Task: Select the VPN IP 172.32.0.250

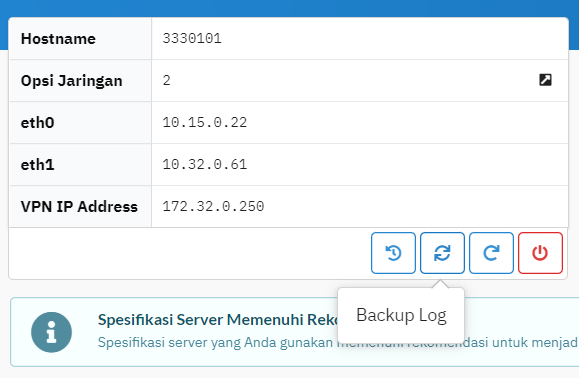Action: point(213,206)
